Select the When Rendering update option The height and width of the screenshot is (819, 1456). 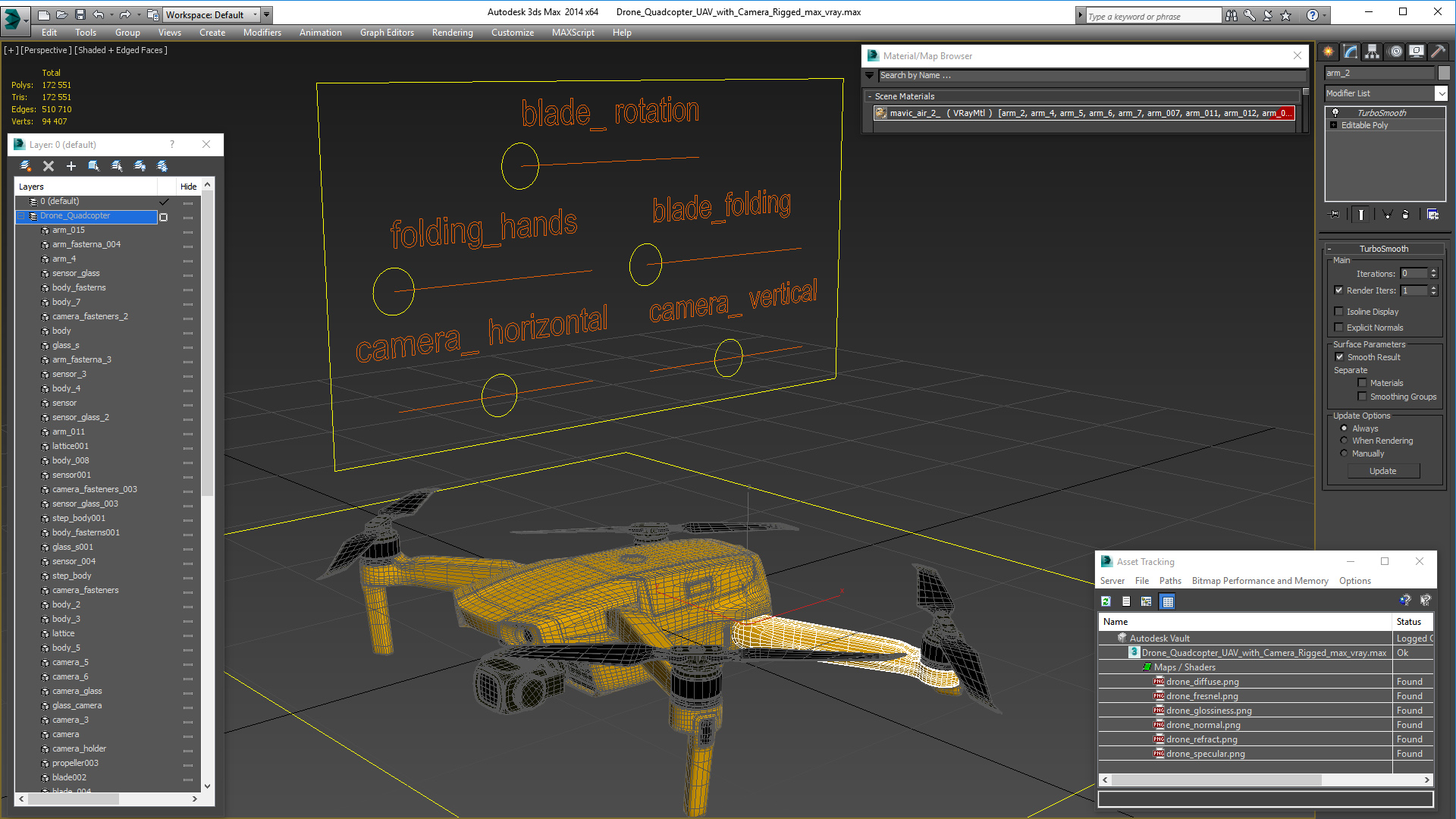coord(1344,441)
